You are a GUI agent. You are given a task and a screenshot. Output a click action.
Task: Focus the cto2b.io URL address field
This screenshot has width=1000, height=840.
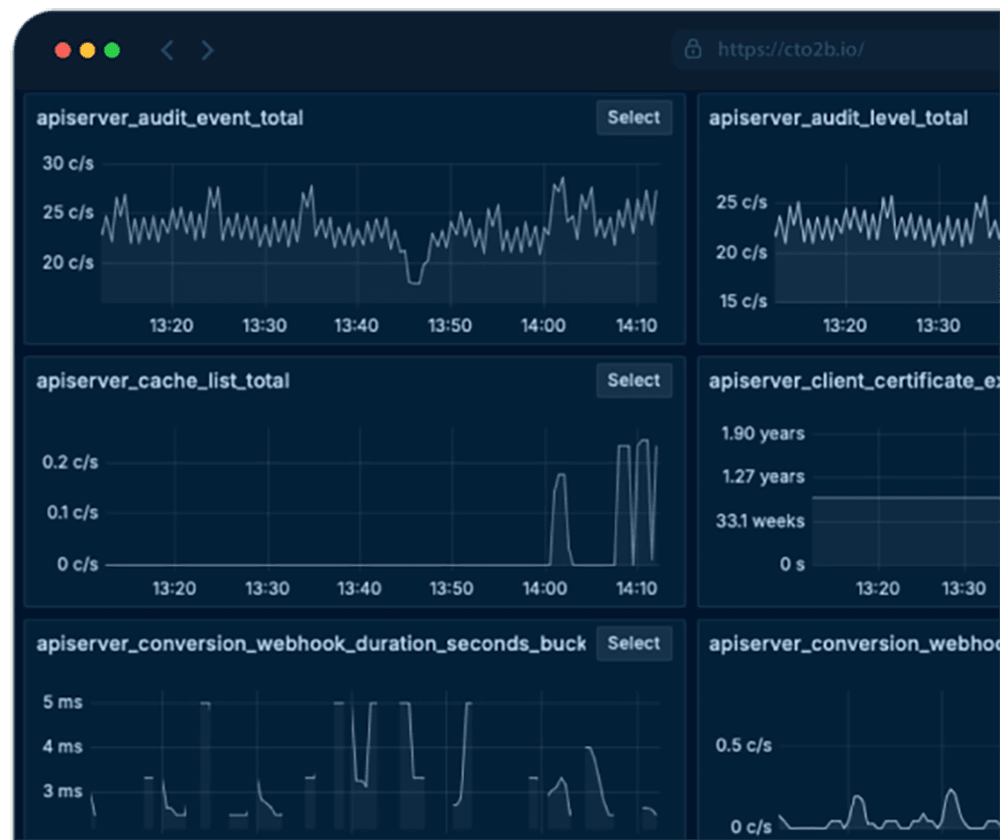click(x=790, y=49)
